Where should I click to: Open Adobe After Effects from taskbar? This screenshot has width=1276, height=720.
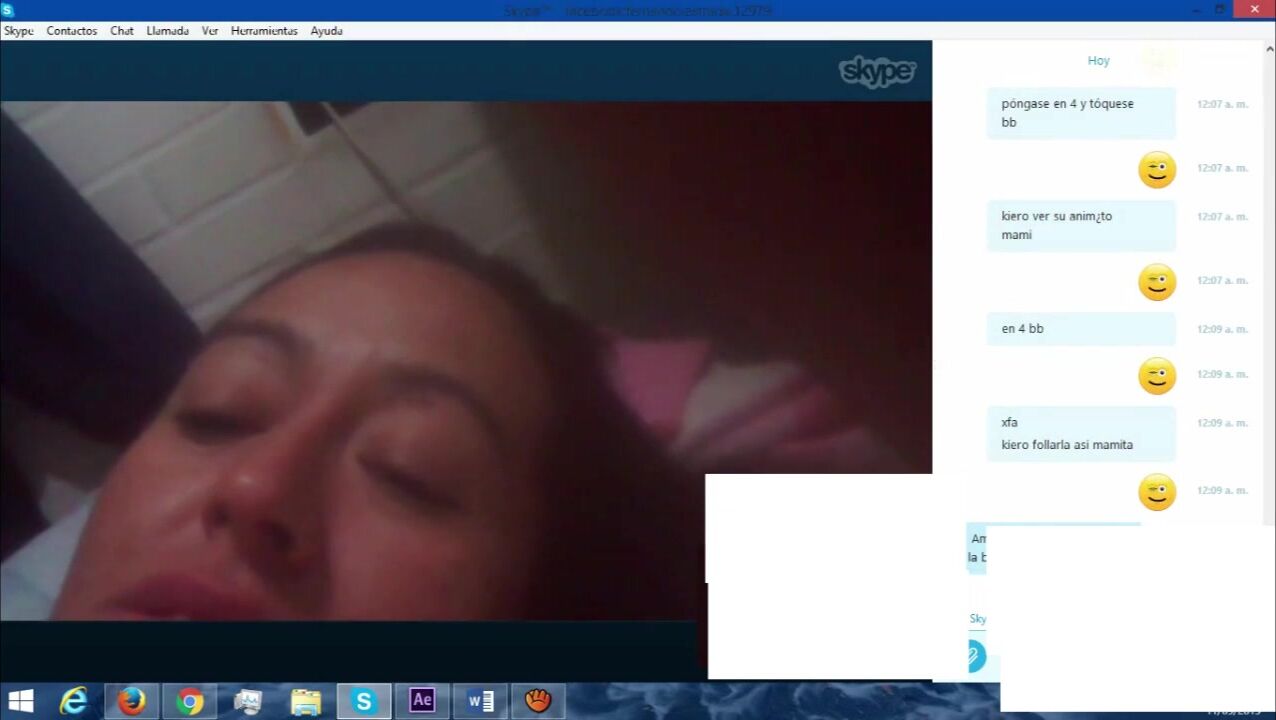422,701
